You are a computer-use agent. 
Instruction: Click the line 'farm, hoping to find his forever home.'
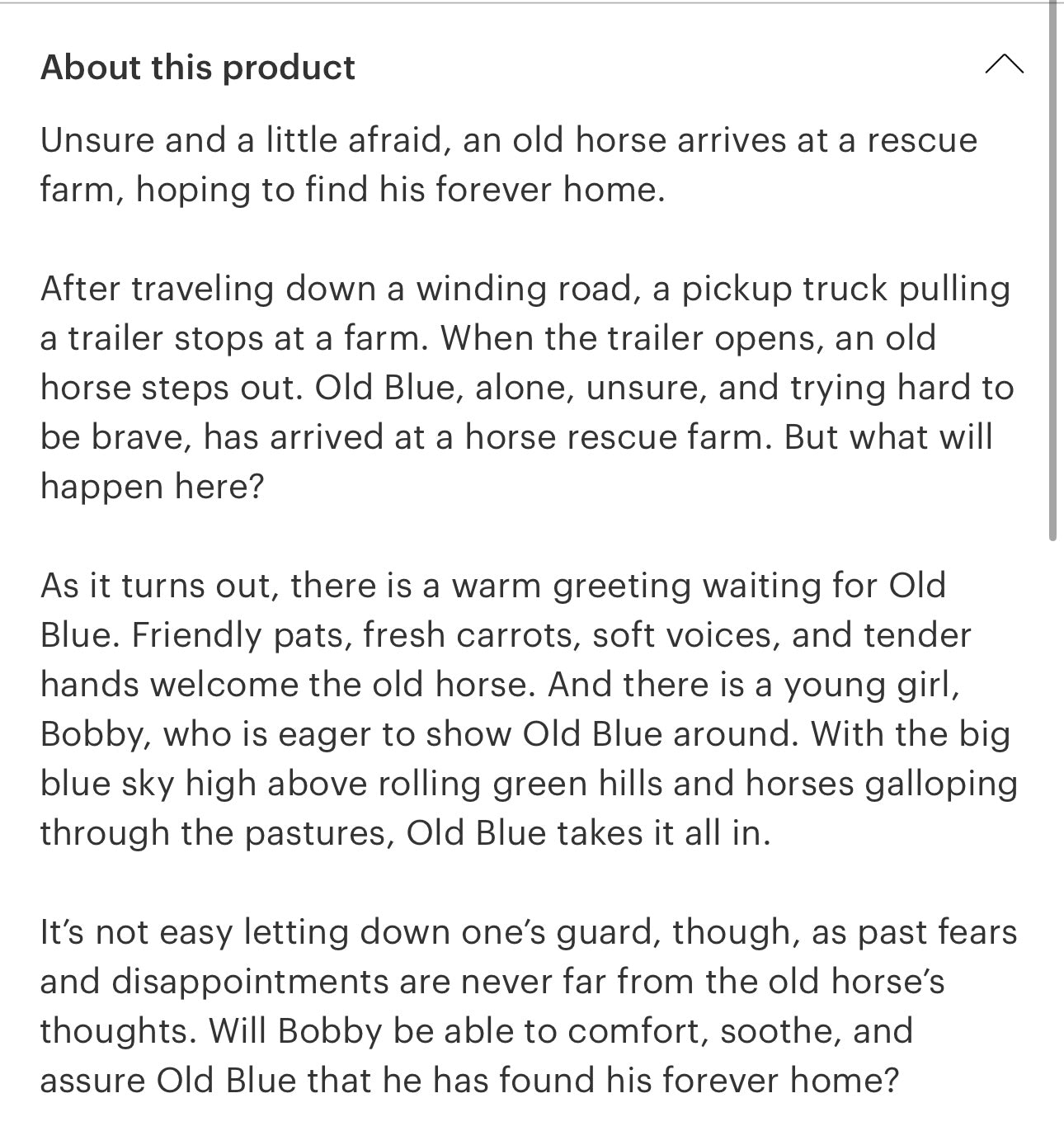click(353, 190)
